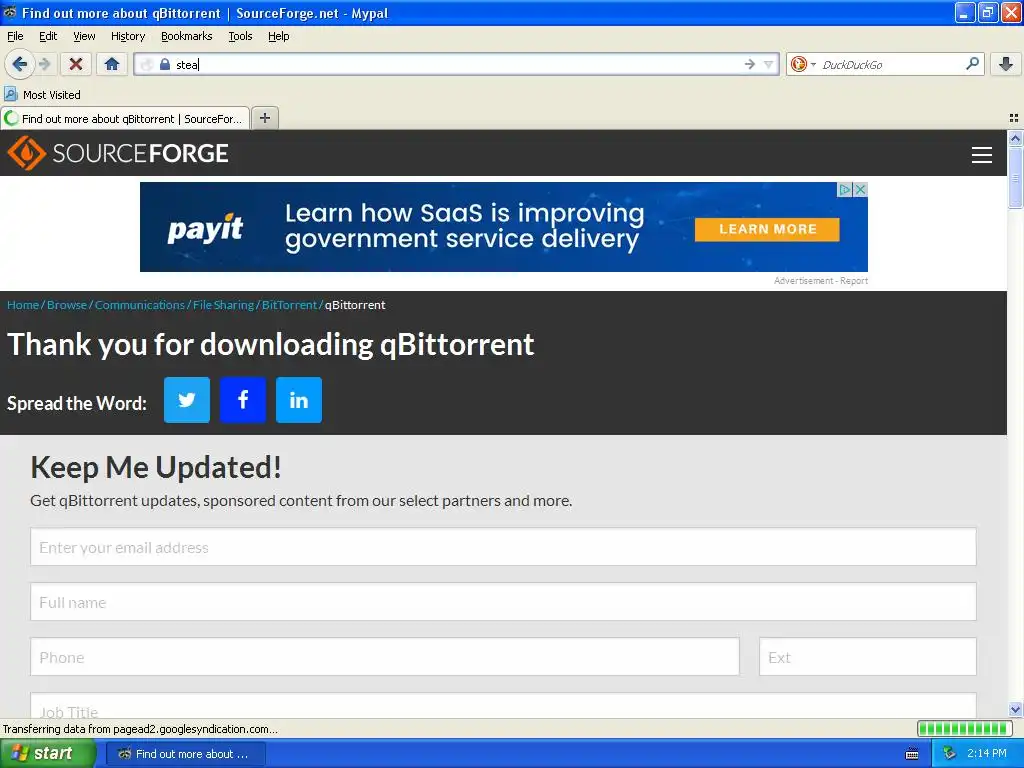This screenshot has width=1024, height=768.
Task: Click the tab groups grid icon
Action: point(1014,118)
